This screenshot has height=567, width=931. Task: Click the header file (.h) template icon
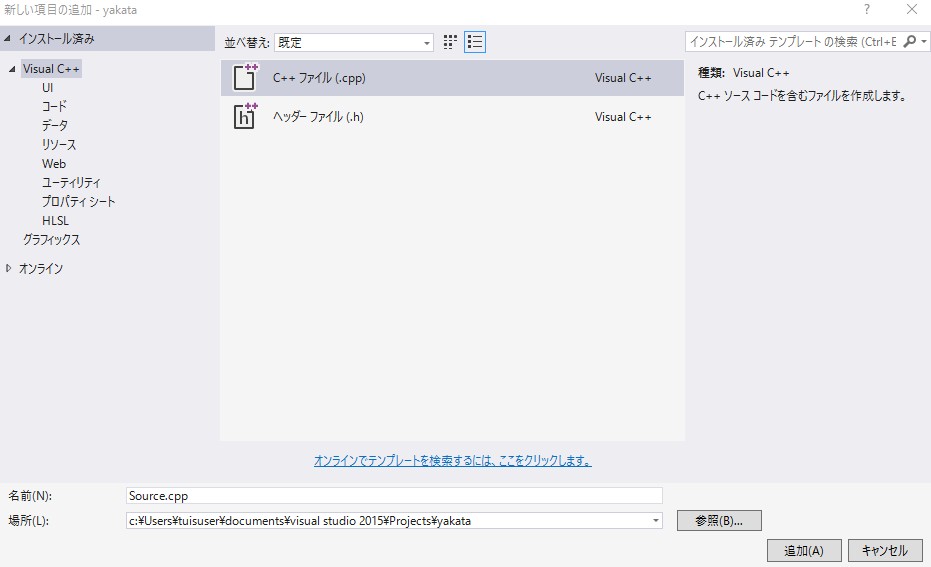pos(245,116)
